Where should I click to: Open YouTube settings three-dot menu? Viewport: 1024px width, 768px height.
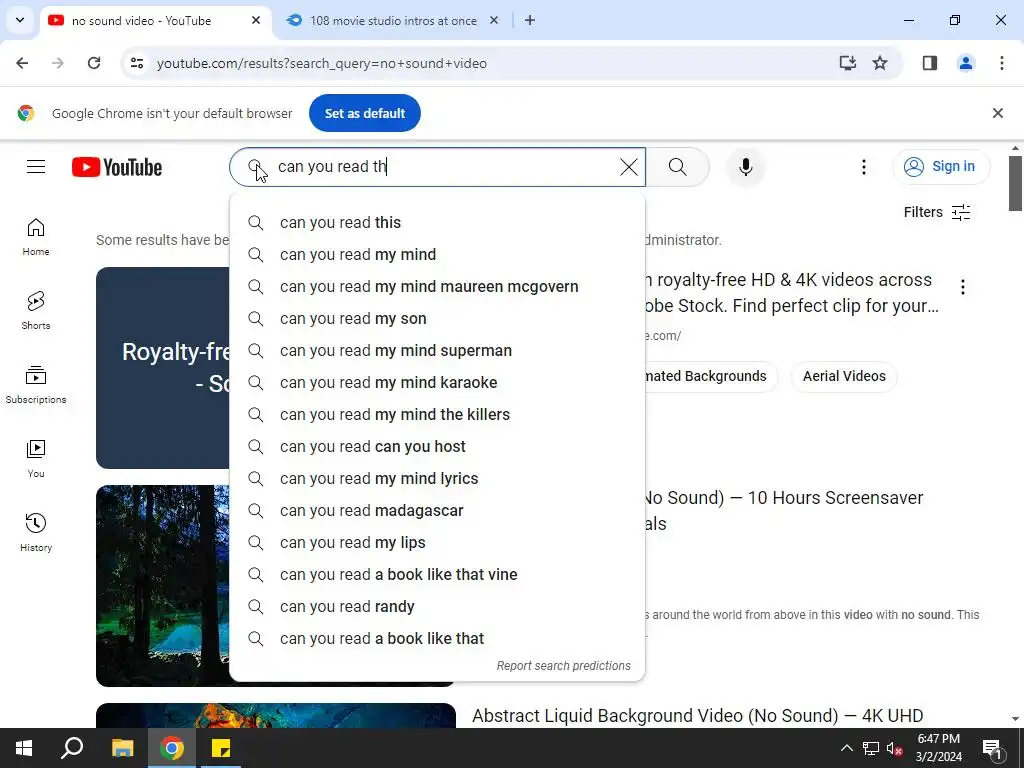863,167
